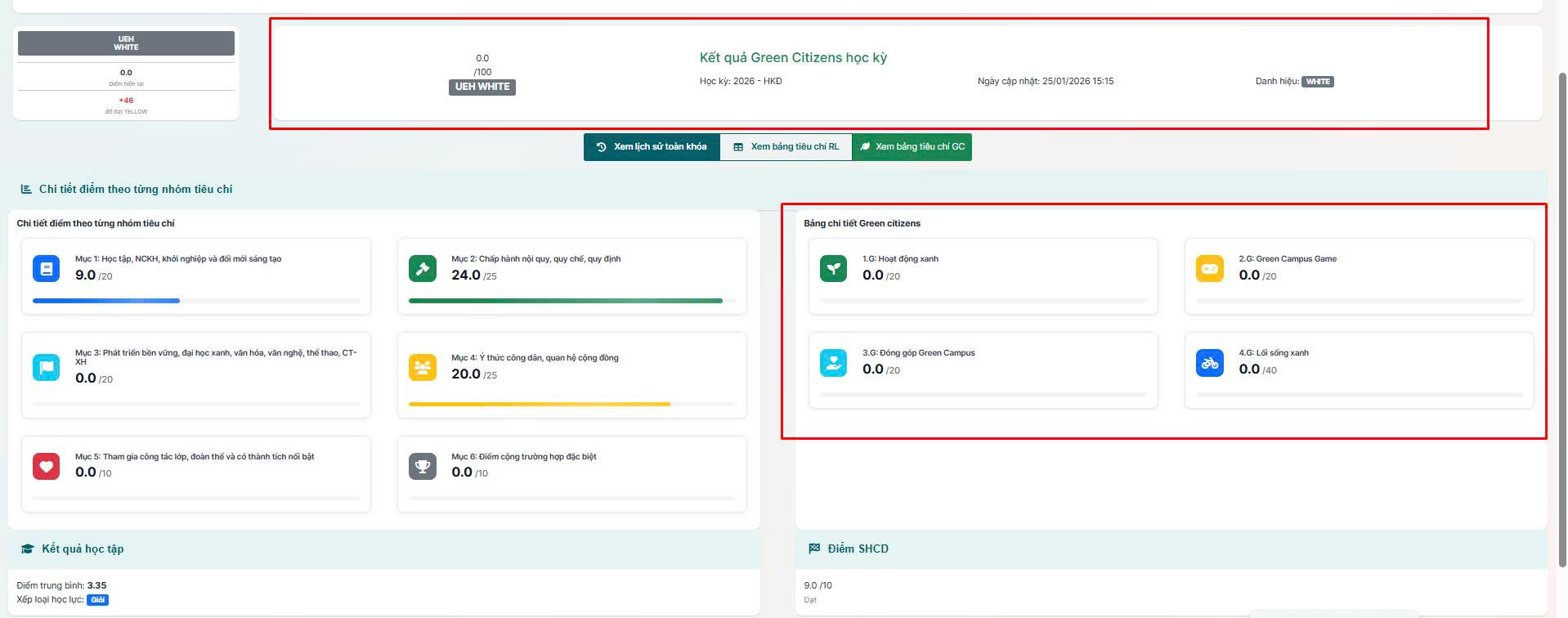This screenshot has width=1568, height=618.
Task: Click the UEH WHITE badge under the 0.0/100 score
Action: coord(482,87)
